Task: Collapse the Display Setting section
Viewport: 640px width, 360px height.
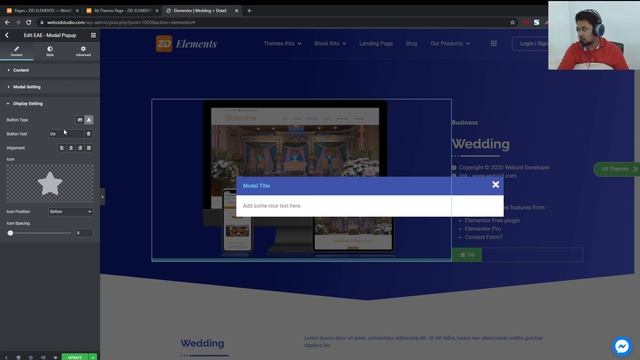Action: pos(50,104)
